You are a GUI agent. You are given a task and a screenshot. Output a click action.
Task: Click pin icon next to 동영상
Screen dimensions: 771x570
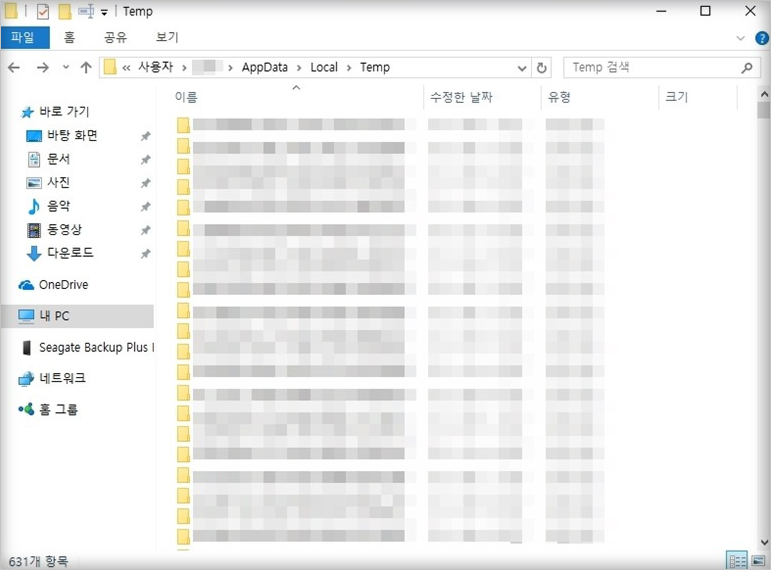pos(146,231)
